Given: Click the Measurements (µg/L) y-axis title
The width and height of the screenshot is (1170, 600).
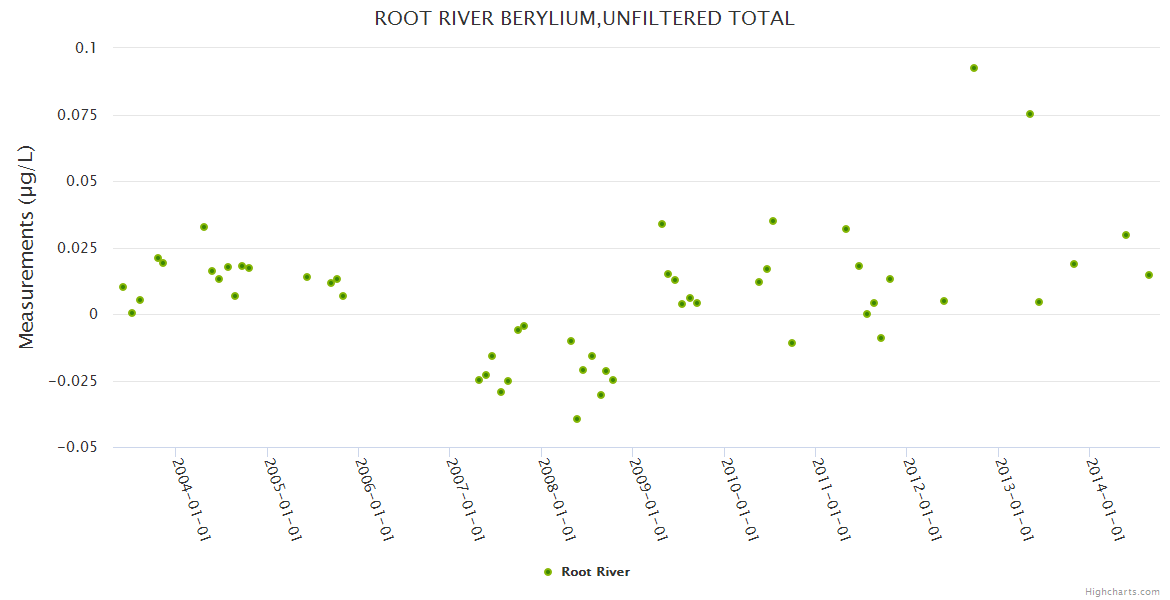Looking at the screenshot, I should [x=27, y=247].
